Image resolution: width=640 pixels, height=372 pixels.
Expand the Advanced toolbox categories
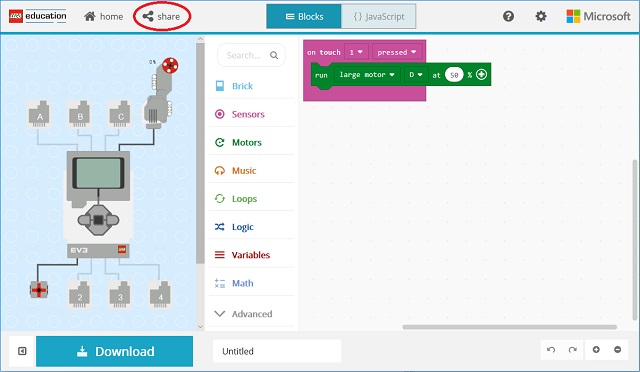[x=251, y=314]
